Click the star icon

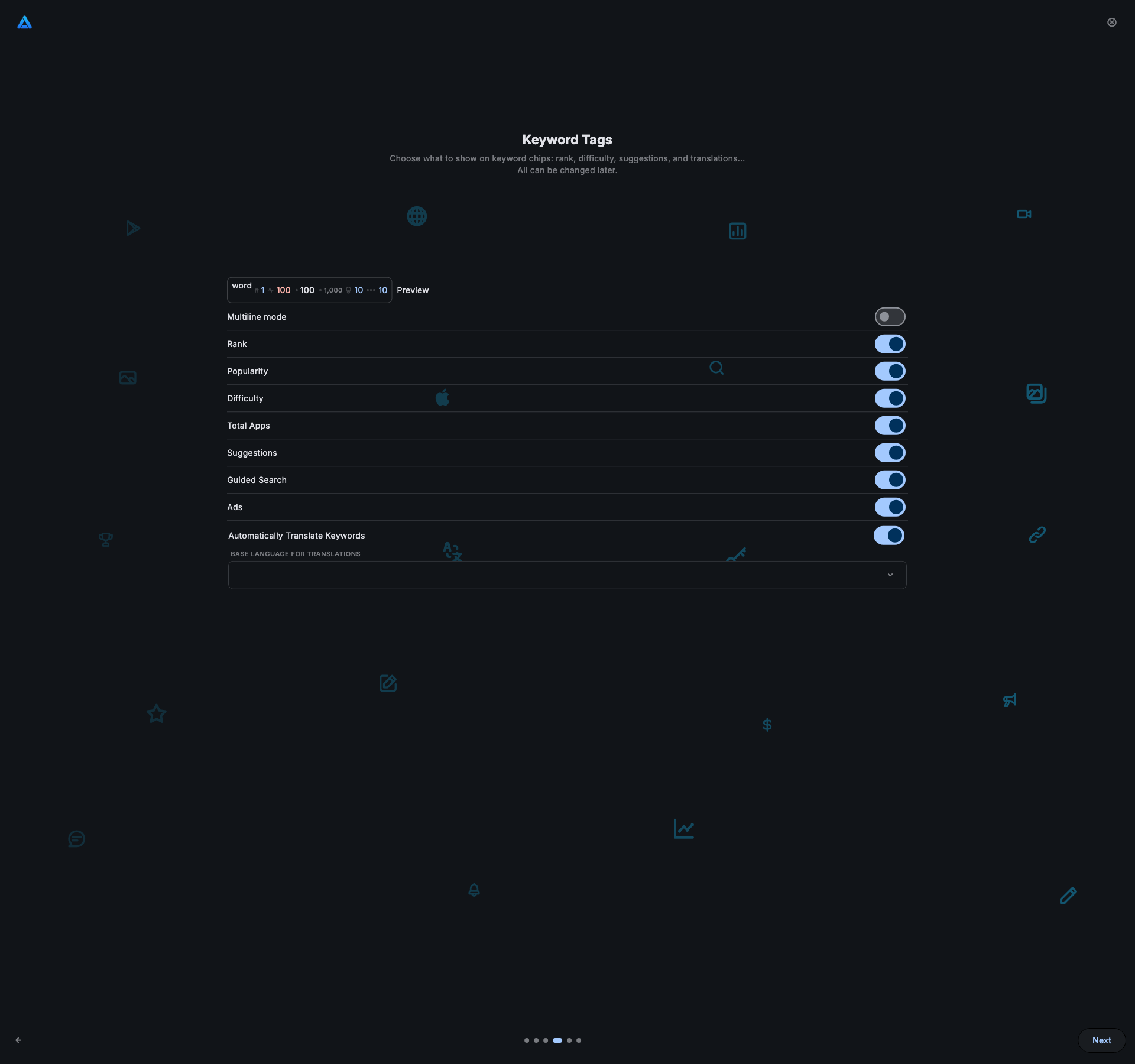pyautogui.click(x=157, y=713)
